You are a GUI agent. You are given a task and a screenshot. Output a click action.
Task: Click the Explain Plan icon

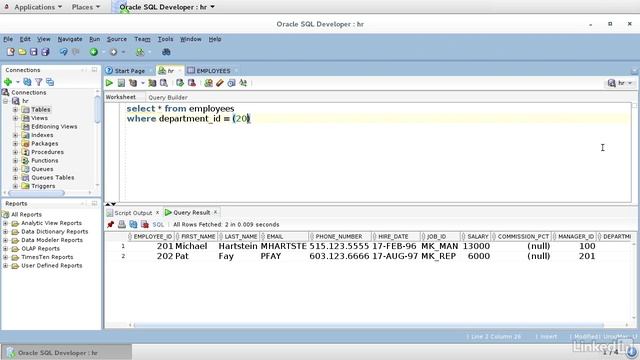pyautogui.click(x=133, y=83)
